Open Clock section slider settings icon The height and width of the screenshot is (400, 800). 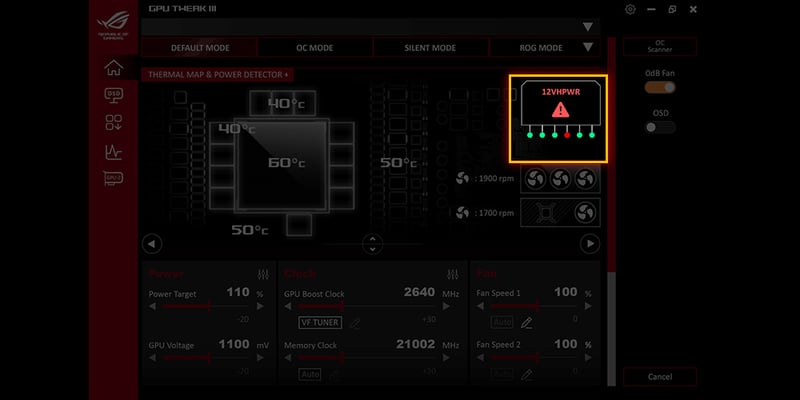click(x=454, y=274)
